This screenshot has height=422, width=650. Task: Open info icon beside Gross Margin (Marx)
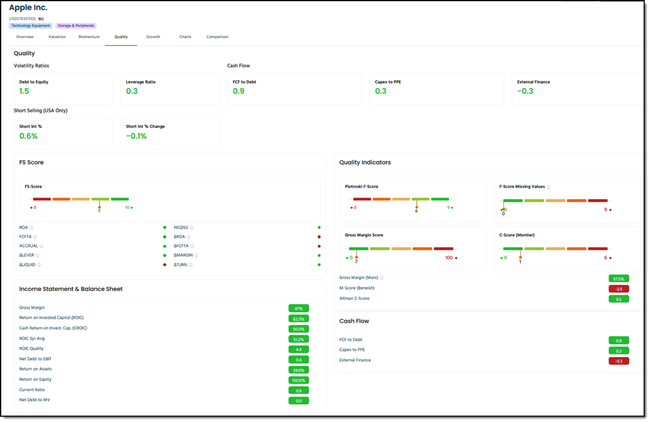pyautogui.click(x=382, y=278)
